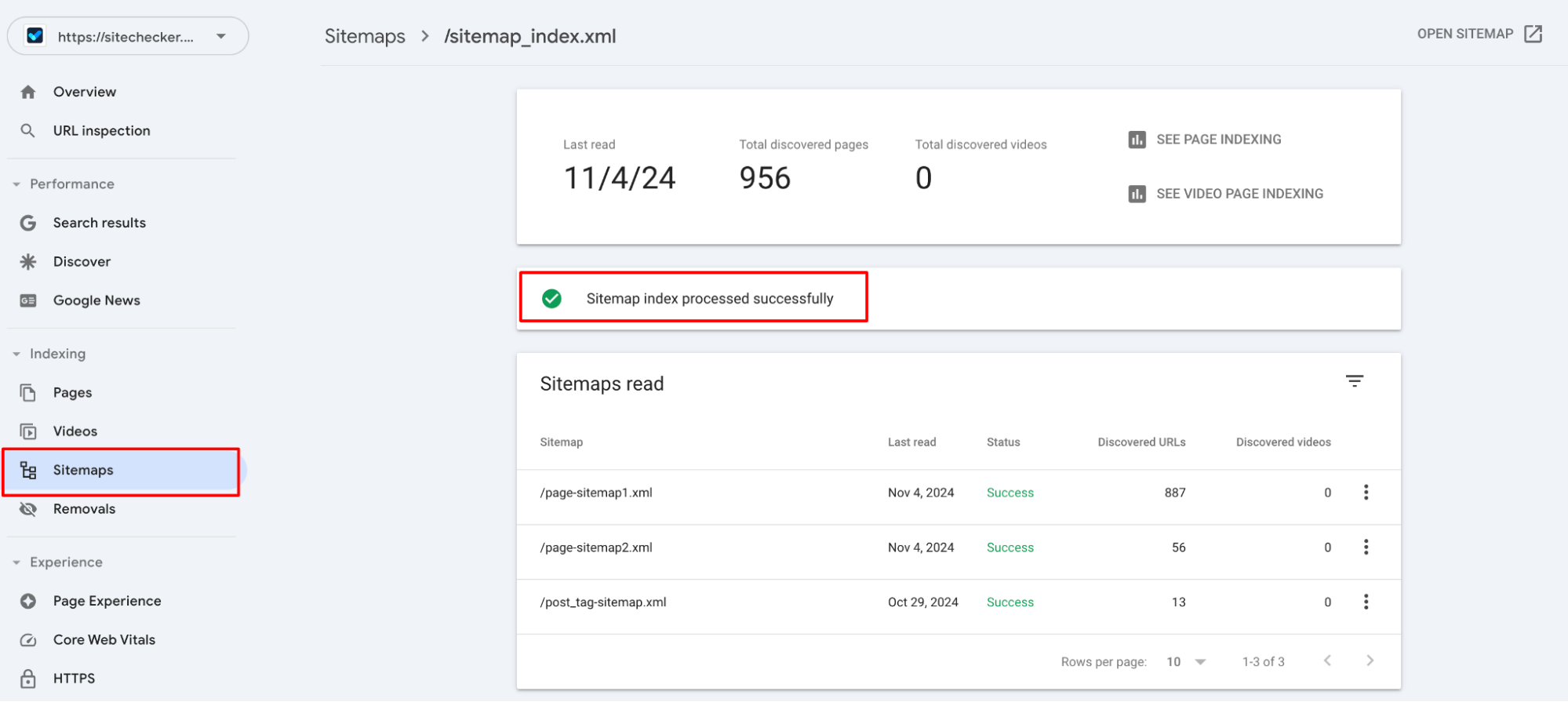Click the Overview home icon
Viewport: 1568px width, 702px height.
[x=28, y=92]
